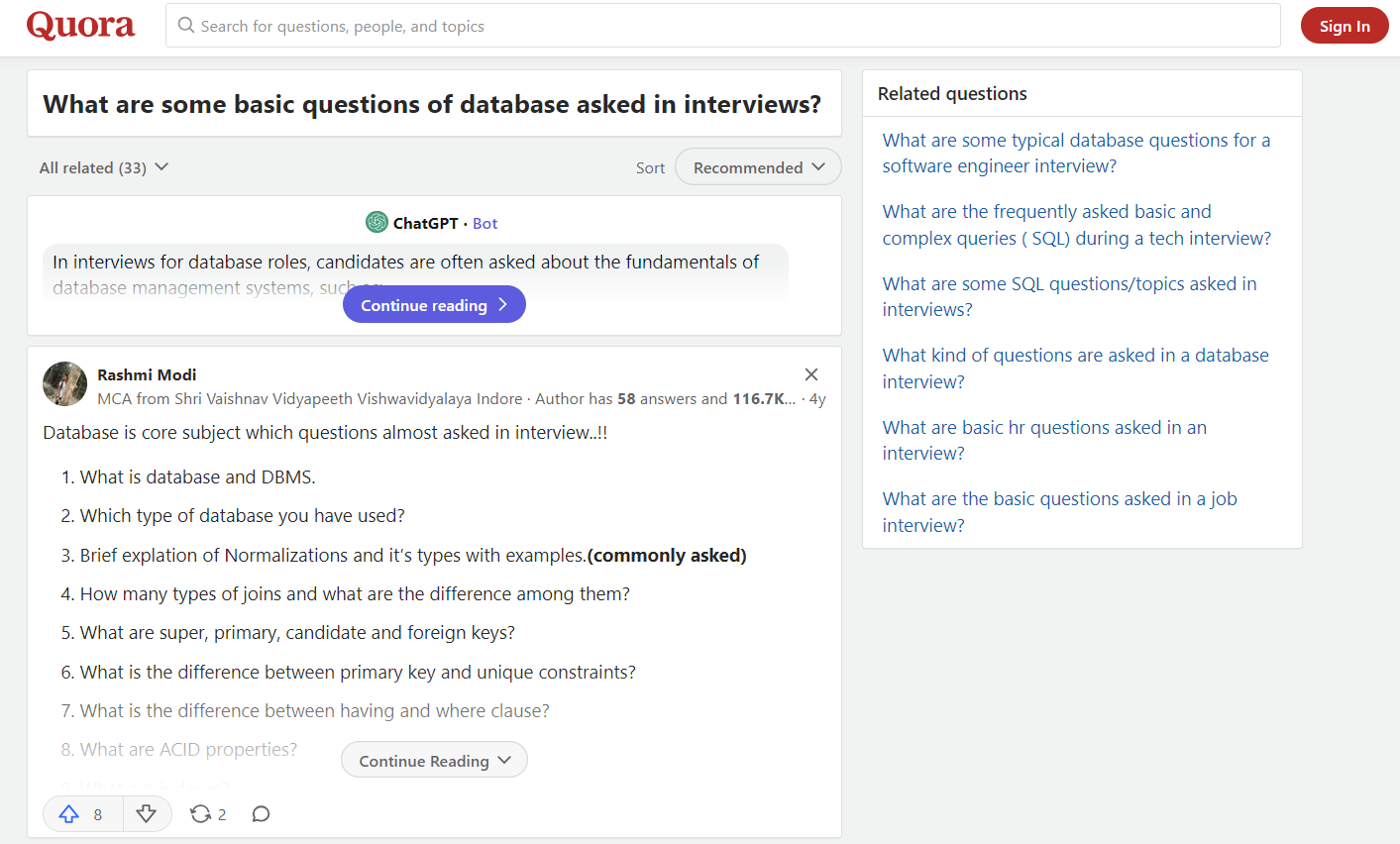
Task: Click the purple Continue reading button
Action: click(x=434, y=305)
